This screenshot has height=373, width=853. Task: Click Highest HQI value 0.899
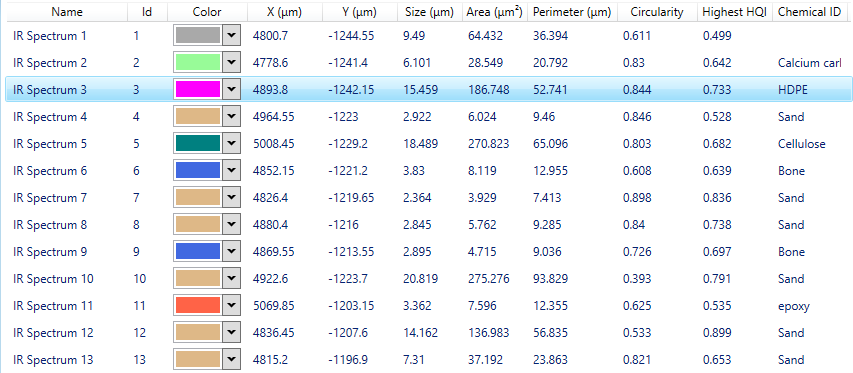point(717,333)
